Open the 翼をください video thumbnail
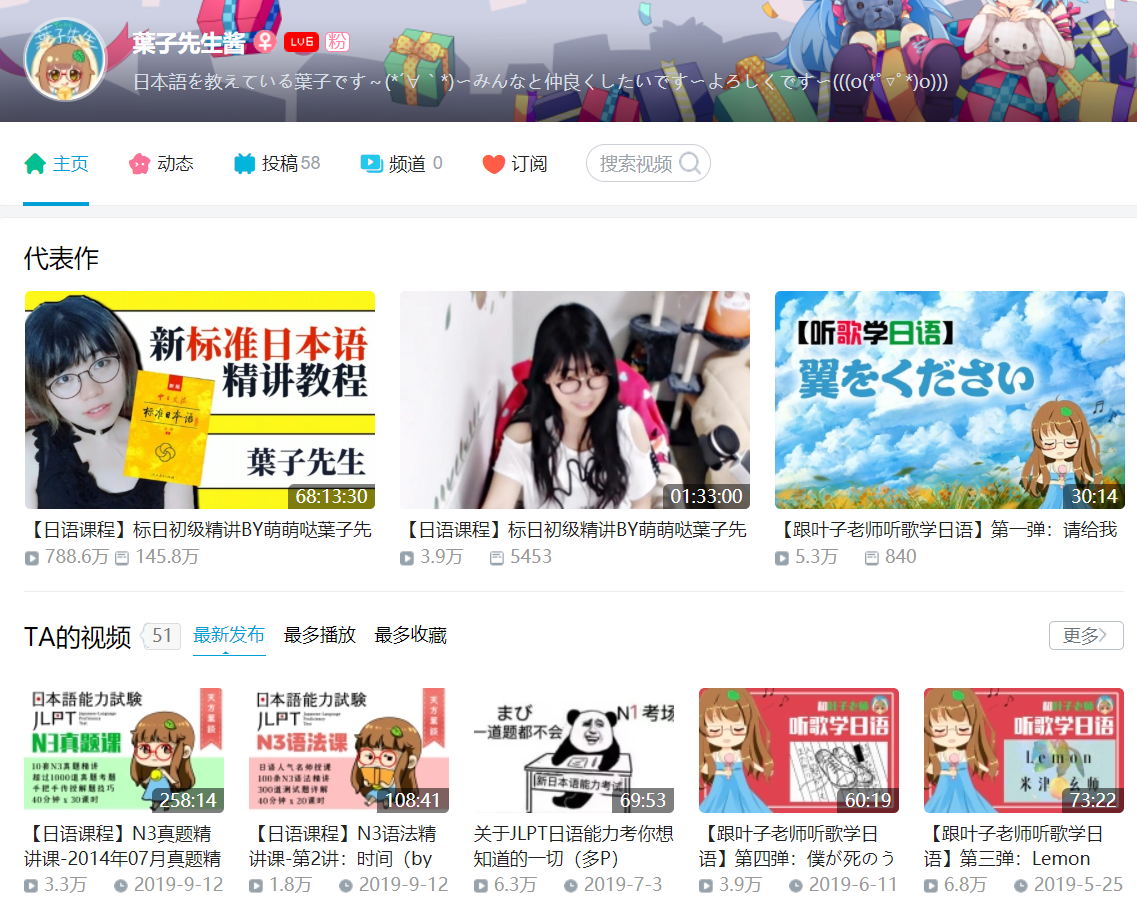This screenshot has height=906, width=1137. tap(950, 400)
